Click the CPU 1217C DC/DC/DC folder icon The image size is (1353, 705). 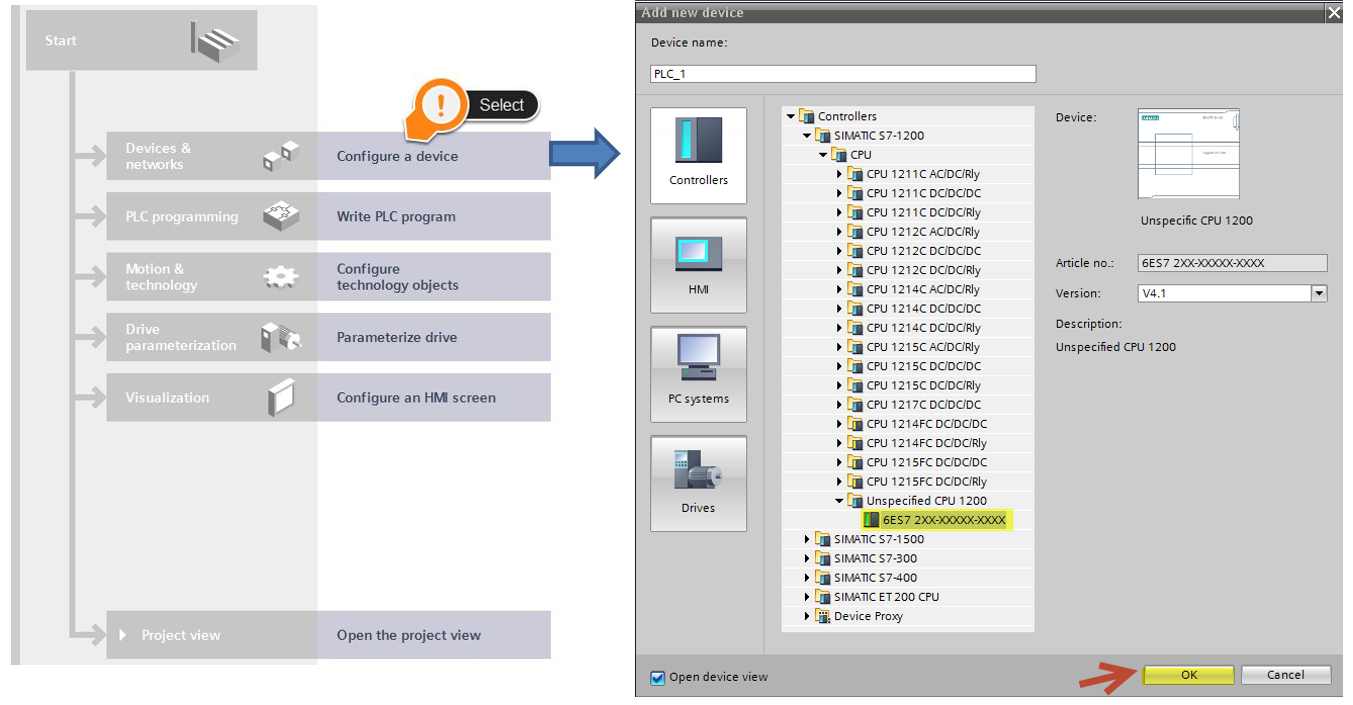pyautogui.click(x=855, y=404)
